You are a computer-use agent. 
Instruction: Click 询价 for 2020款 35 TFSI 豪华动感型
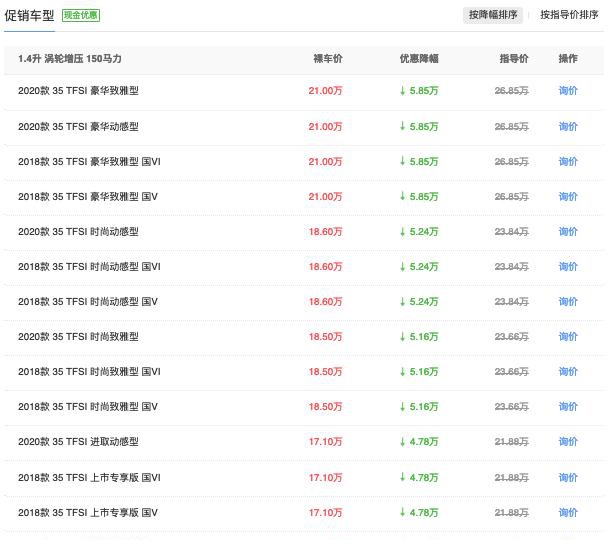point(568,126)
